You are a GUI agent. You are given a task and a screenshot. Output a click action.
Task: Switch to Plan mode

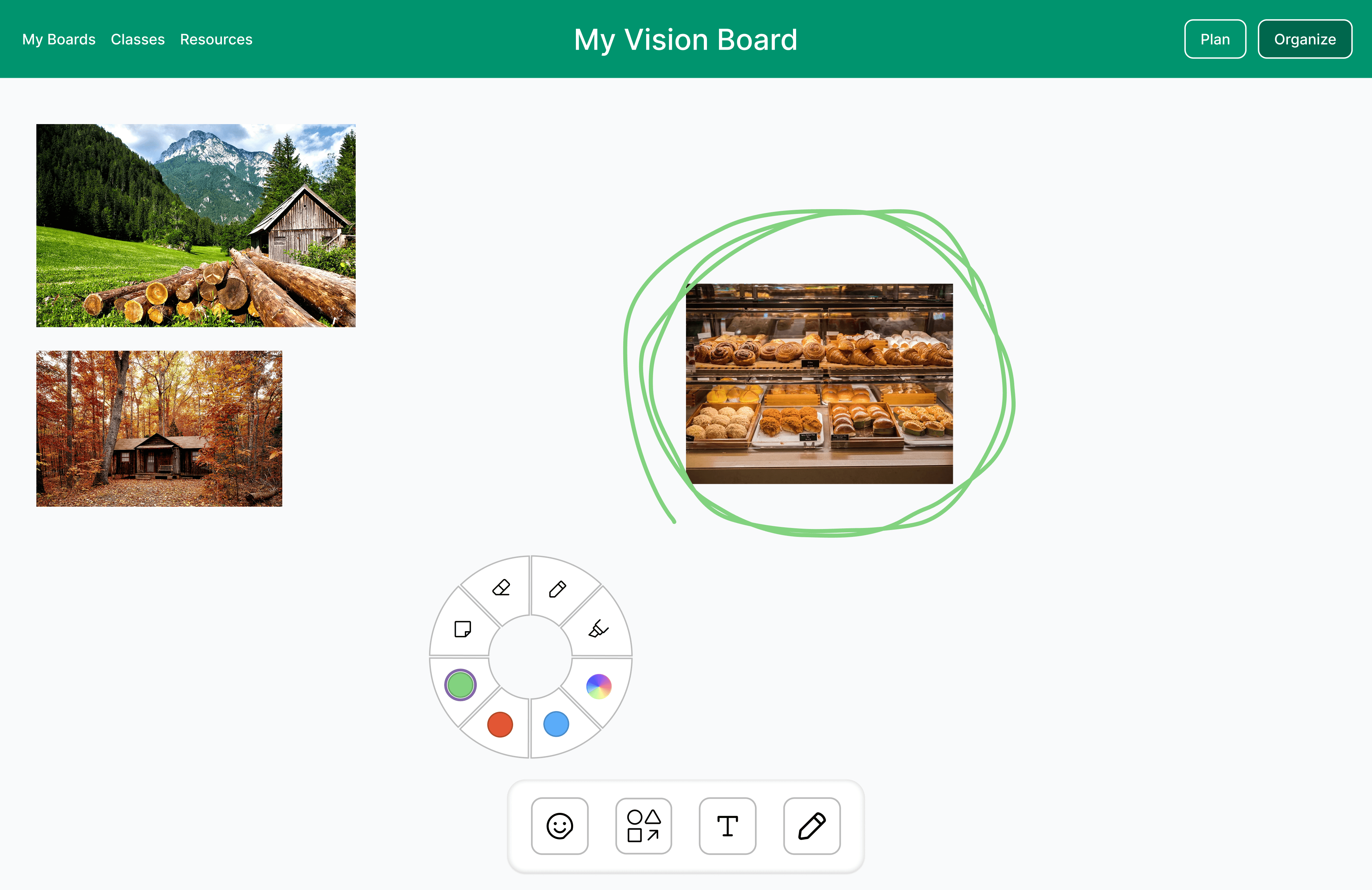click(x=1215, y=39)
